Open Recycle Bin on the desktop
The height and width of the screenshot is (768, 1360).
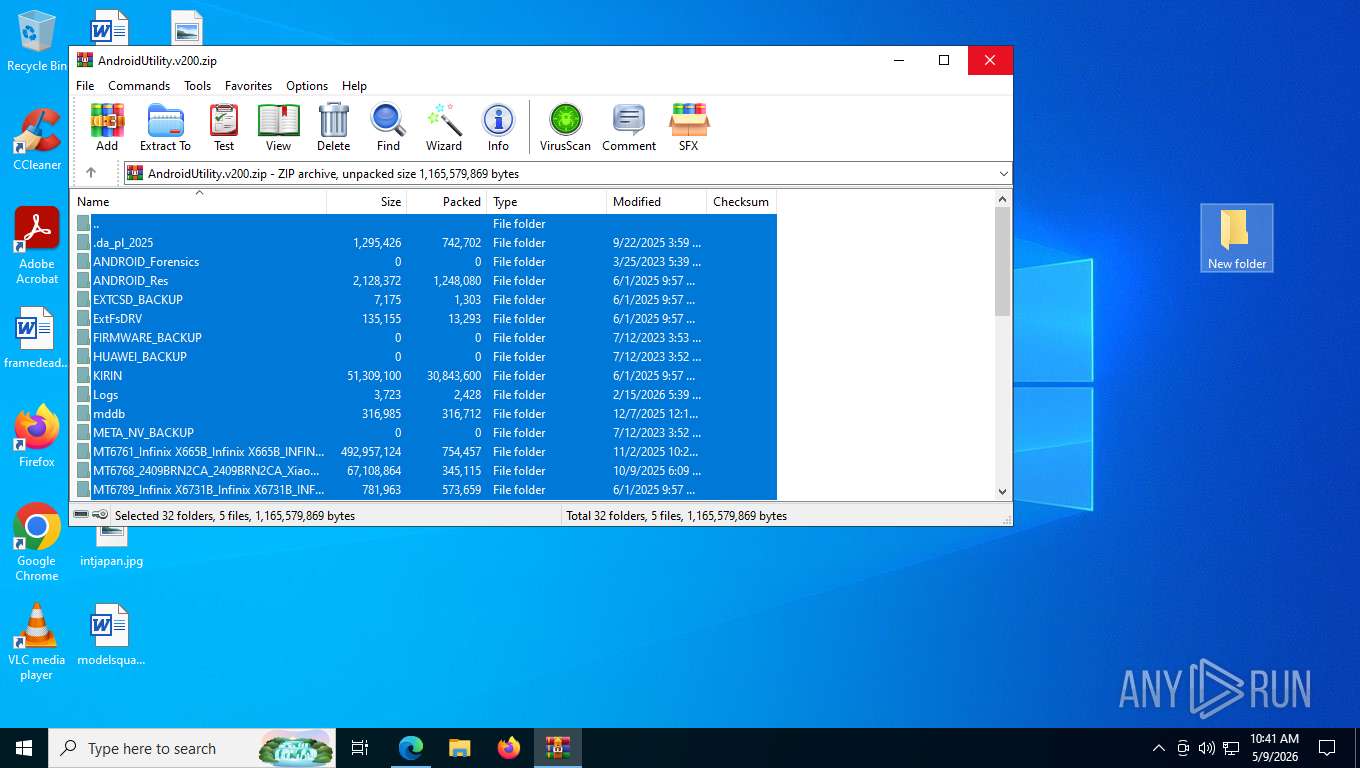point(36,41)
